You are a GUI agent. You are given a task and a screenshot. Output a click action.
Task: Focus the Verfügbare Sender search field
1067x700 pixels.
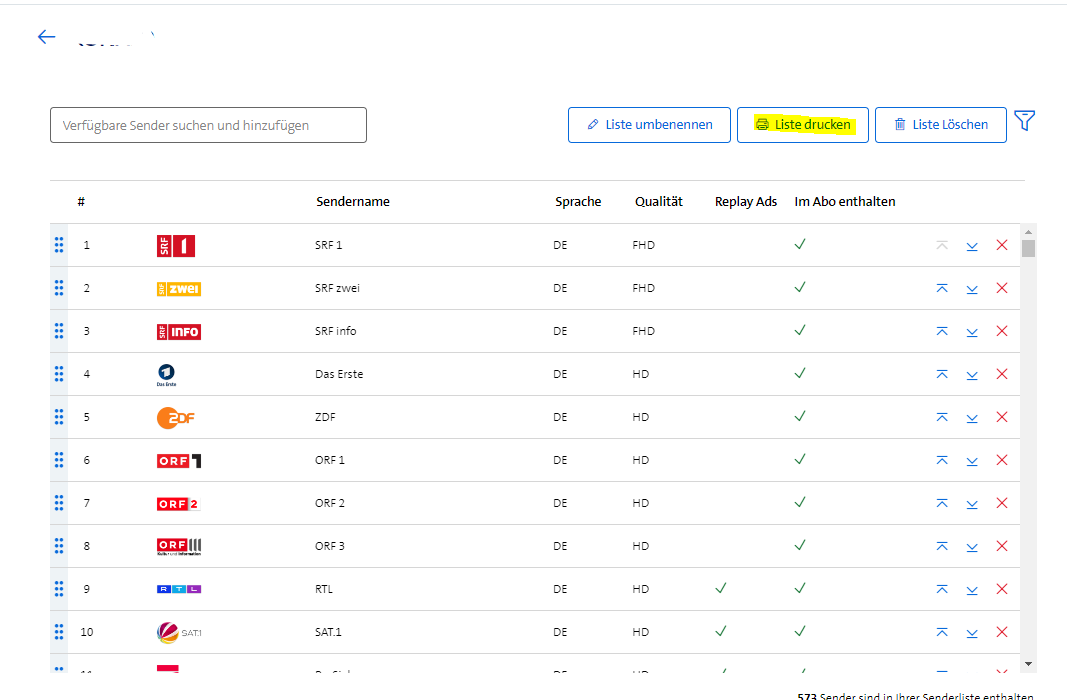tap(208, 125)
